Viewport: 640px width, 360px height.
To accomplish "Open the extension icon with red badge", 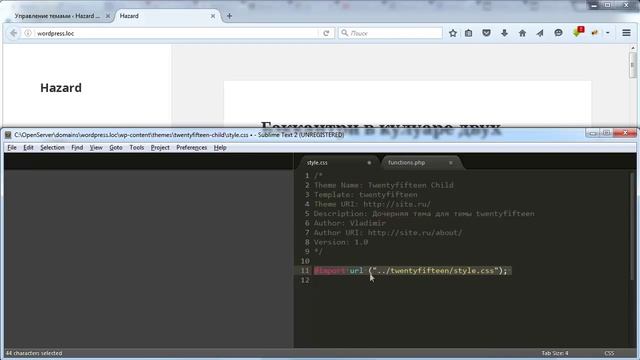I will pos(578,32).
